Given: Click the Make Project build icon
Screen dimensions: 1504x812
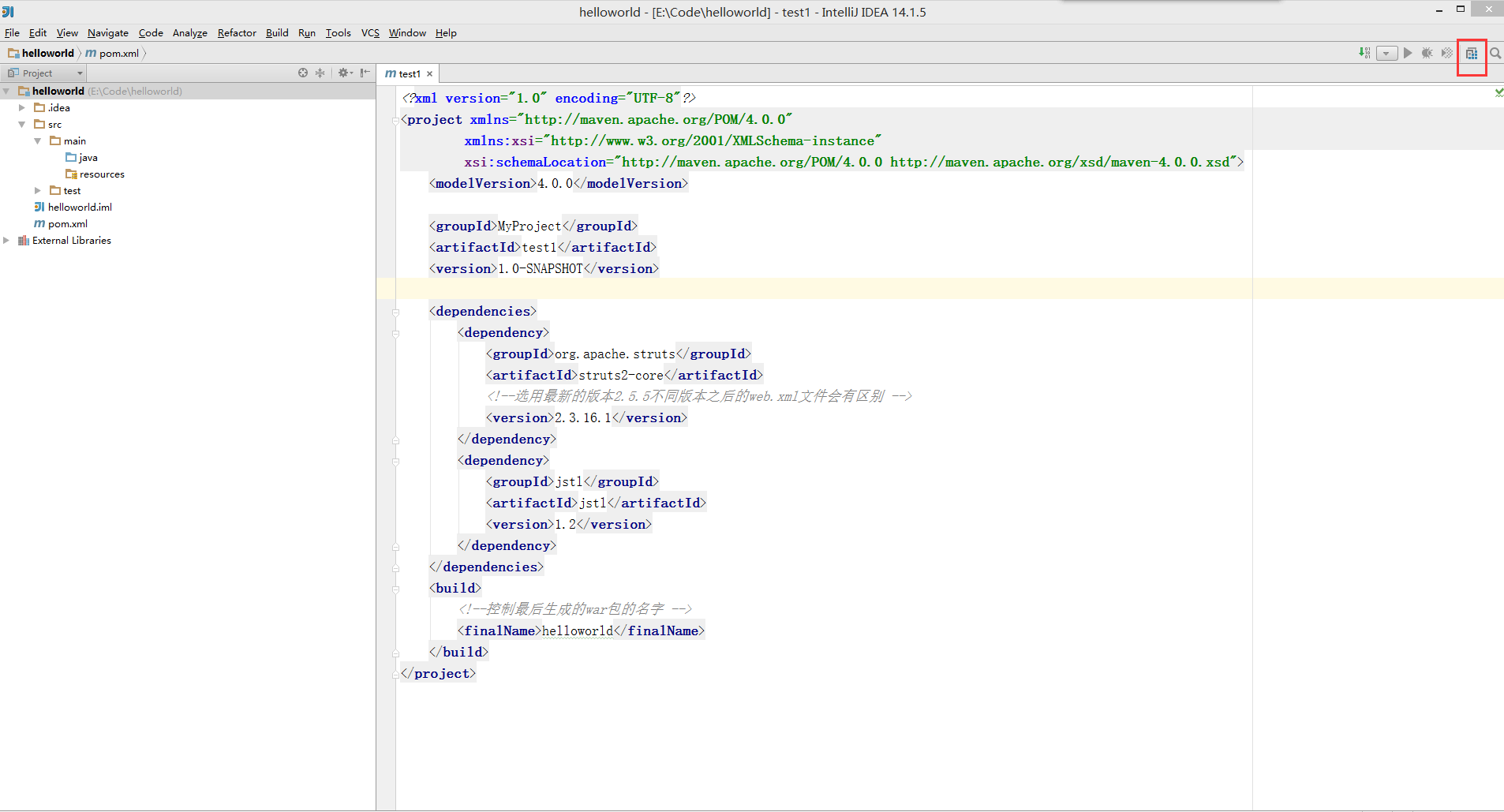Looking at the screenshot, I should [1364, 53].
